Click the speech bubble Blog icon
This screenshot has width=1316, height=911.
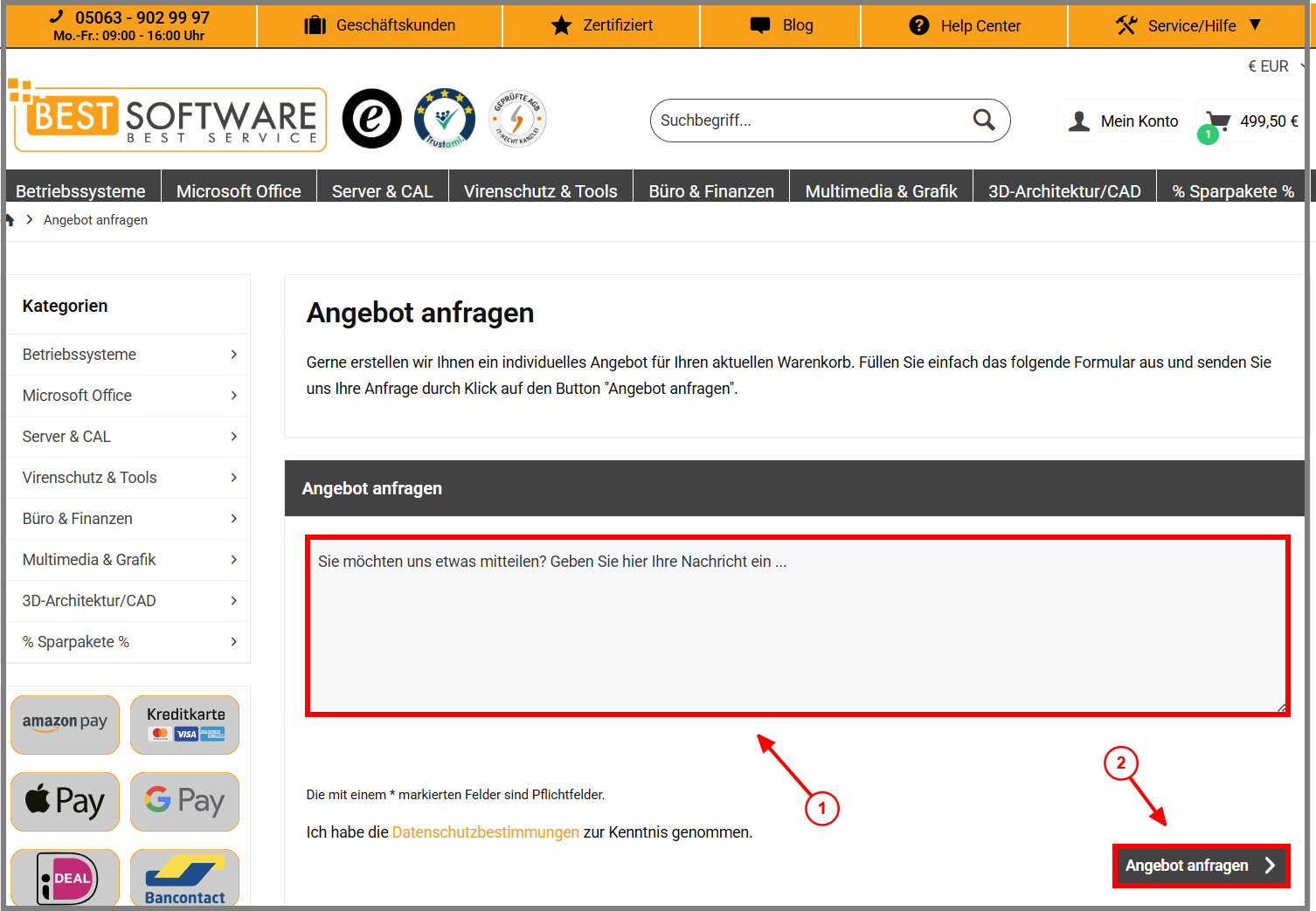760,25
